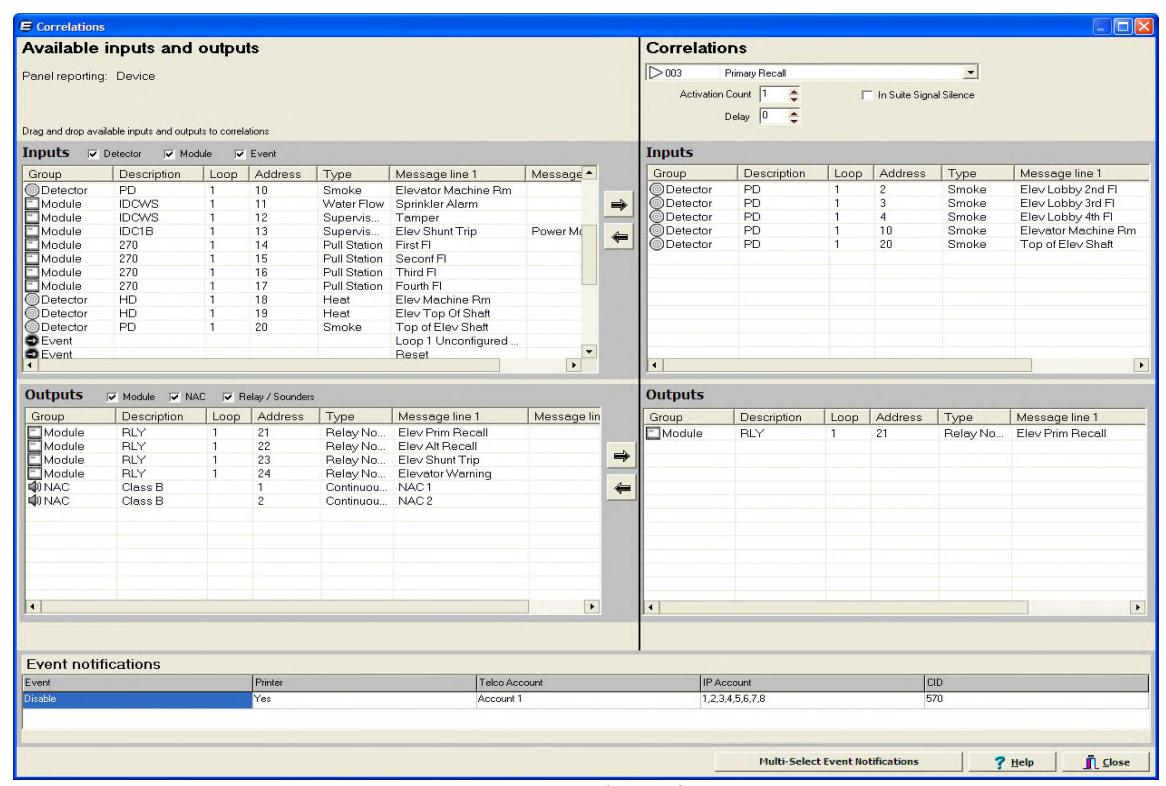The height and width of the screenshot is (786, 1166).
Task: Click detector icon for Elev Lobby 4th Fl correlation
Action: coord(657,217)
